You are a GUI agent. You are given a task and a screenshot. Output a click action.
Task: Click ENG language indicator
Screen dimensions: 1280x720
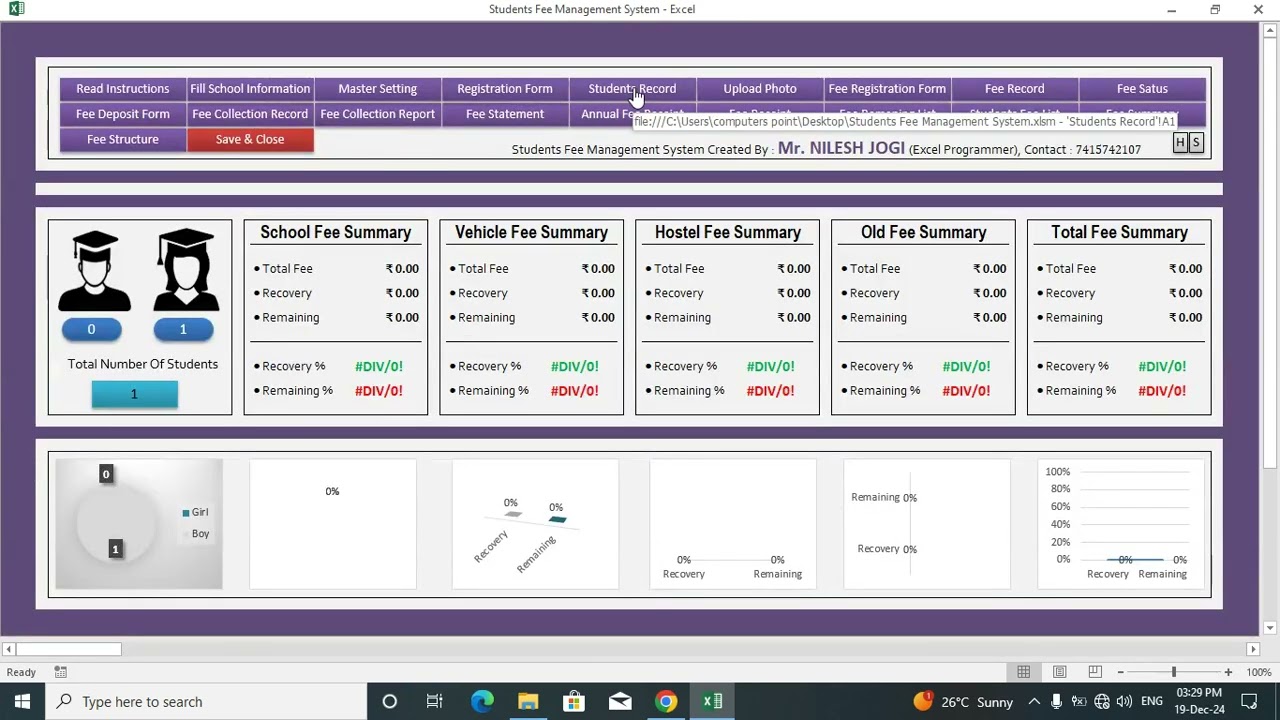coord(1151,701)
